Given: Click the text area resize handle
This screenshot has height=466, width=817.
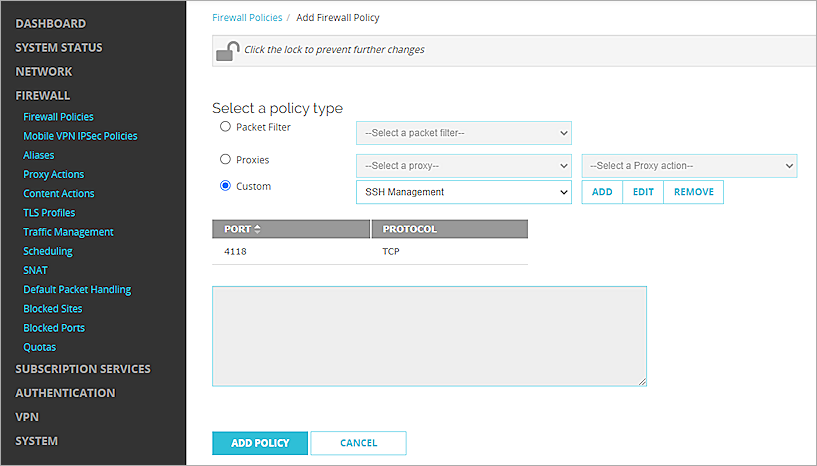Looking at the screenshot, I should click(642, 382).
